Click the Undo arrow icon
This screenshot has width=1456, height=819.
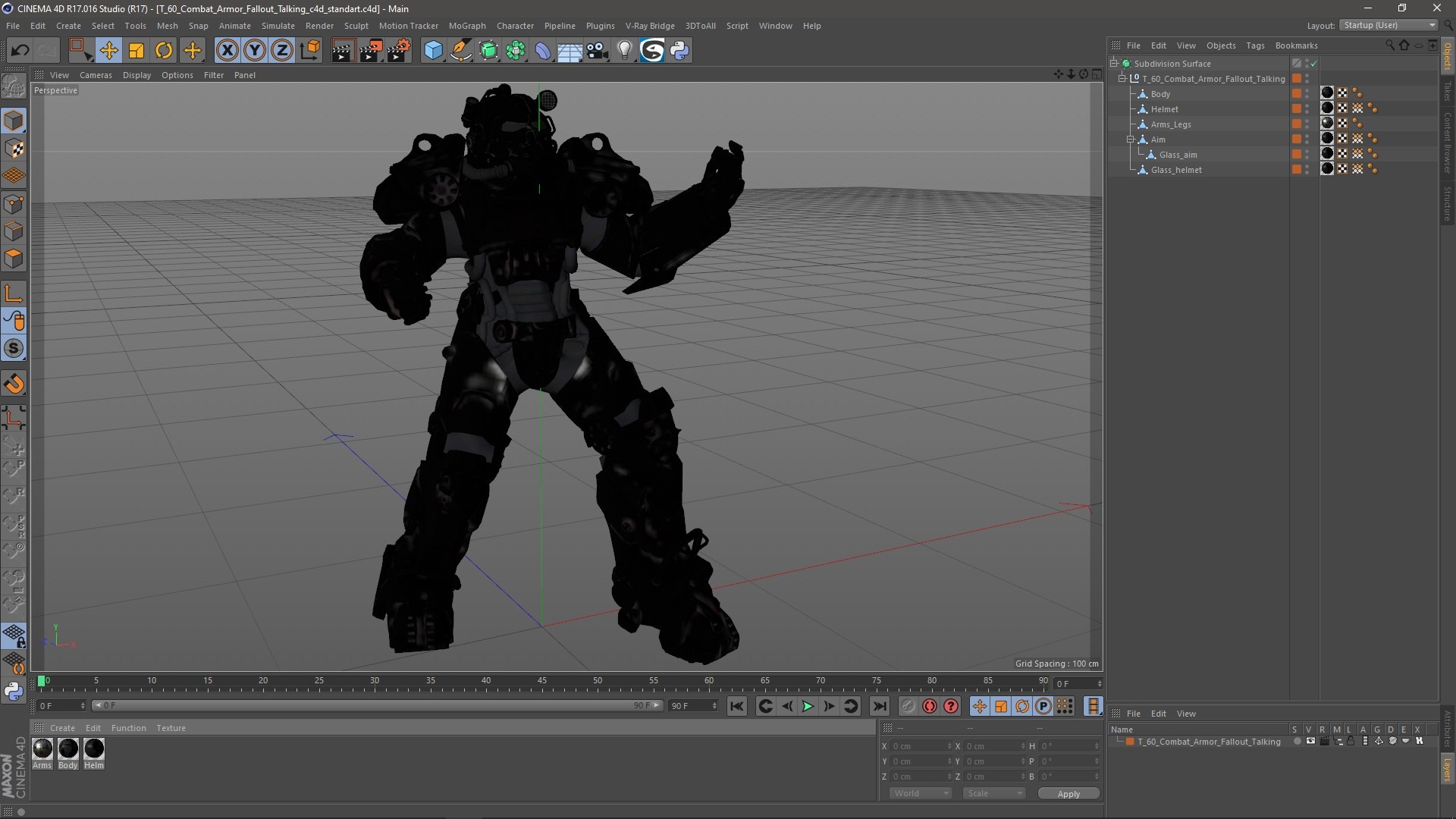20,51
